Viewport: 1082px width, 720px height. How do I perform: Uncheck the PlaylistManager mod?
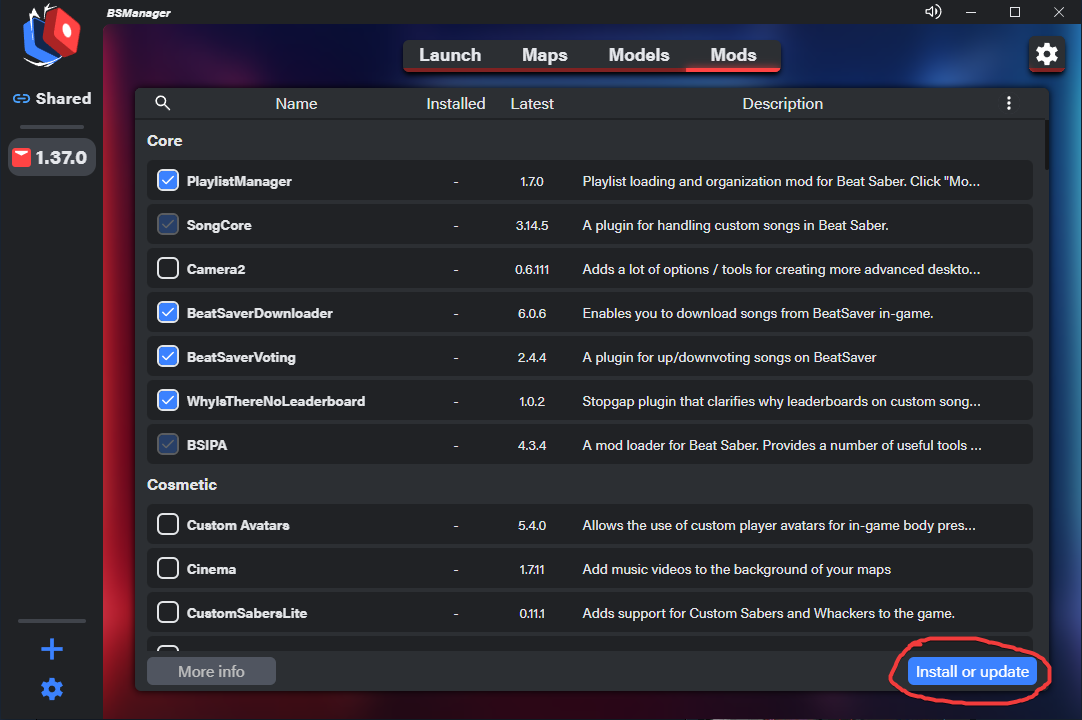tap(168, 180)
